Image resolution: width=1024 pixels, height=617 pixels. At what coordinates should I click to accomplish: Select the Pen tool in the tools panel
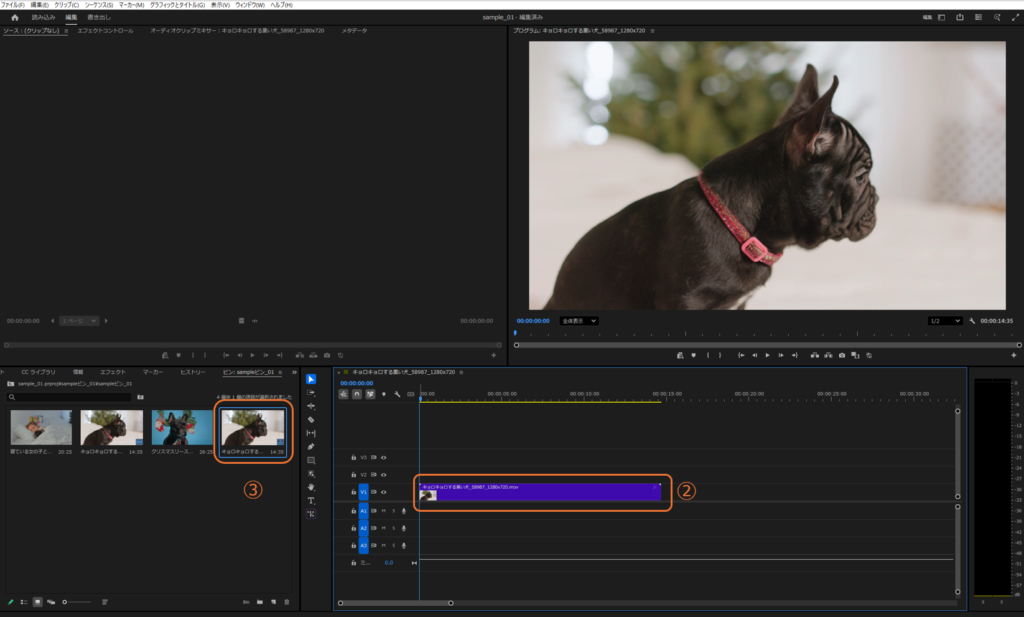coord(311,447)
